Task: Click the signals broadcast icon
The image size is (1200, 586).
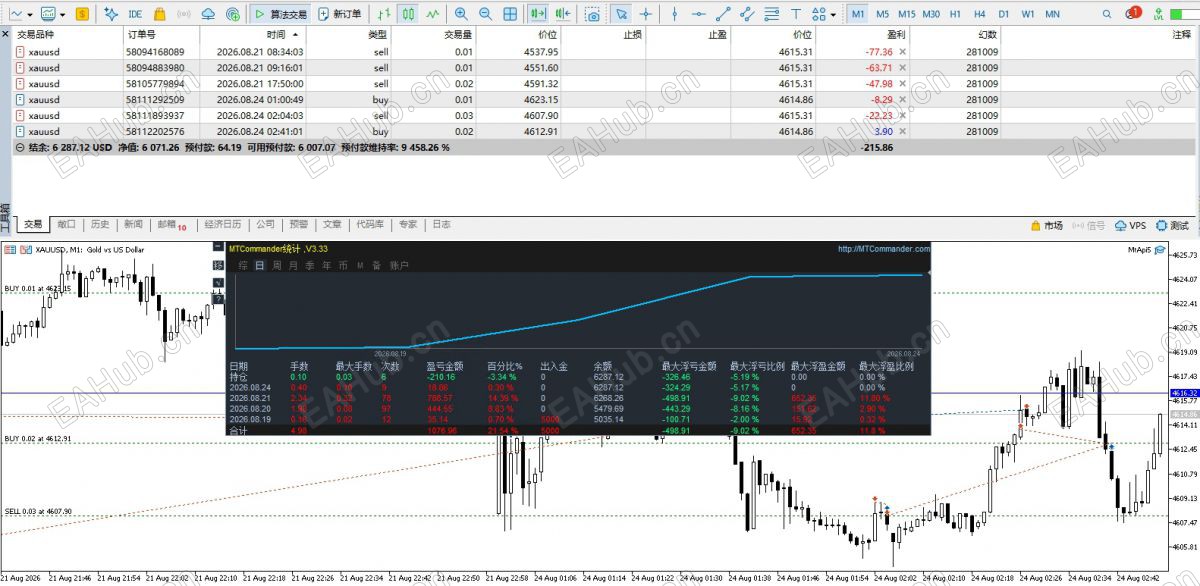Action: point(184,15)
